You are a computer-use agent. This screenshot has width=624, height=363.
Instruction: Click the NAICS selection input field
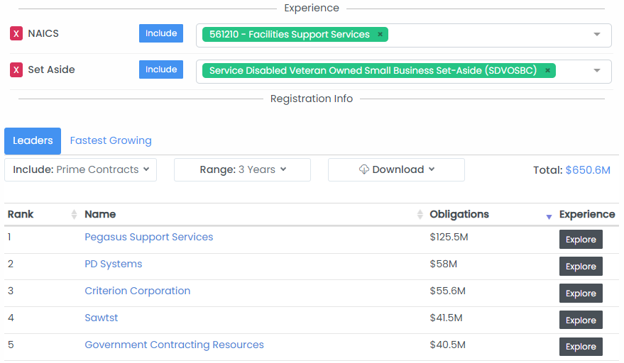point(404,35)
